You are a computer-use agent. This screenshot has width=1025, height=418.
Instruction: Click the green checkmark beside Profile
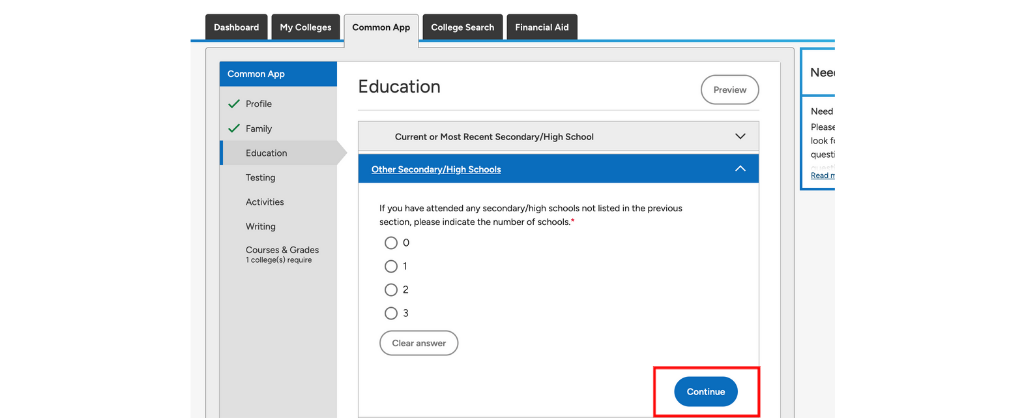233,104
